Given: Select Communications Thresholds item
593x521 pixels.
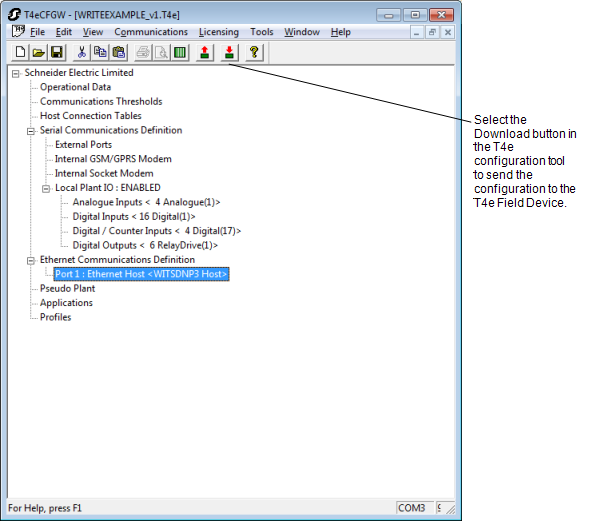Looking at the screenshot, I should pyautogui.click(x=101, y=101).
